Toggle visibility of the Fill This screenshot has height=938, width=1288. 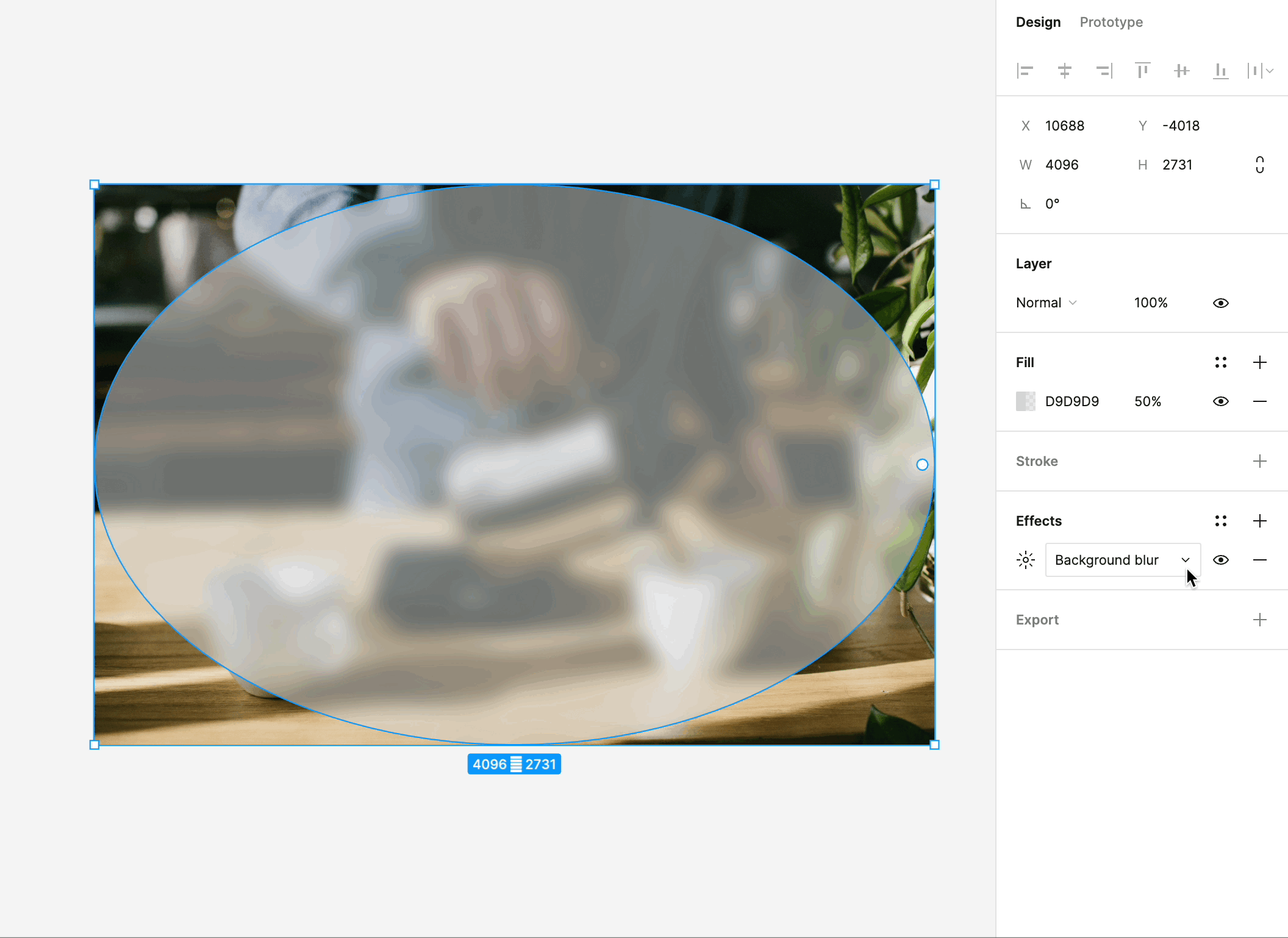click(x=1220, y=401)
